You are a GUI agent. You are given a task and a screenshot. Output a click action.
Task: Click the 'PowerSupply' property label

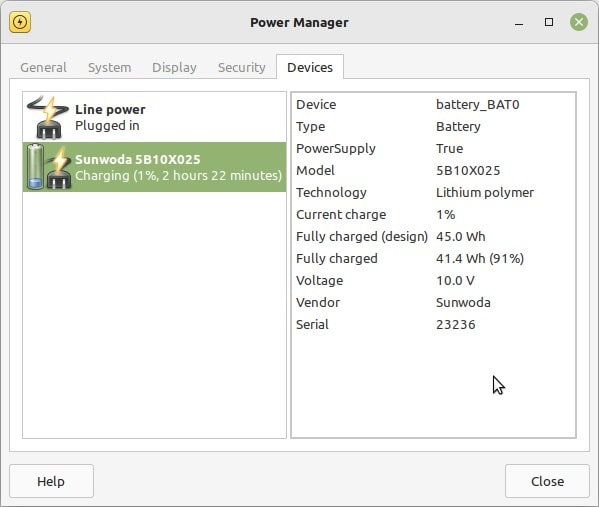click(336, 149)
